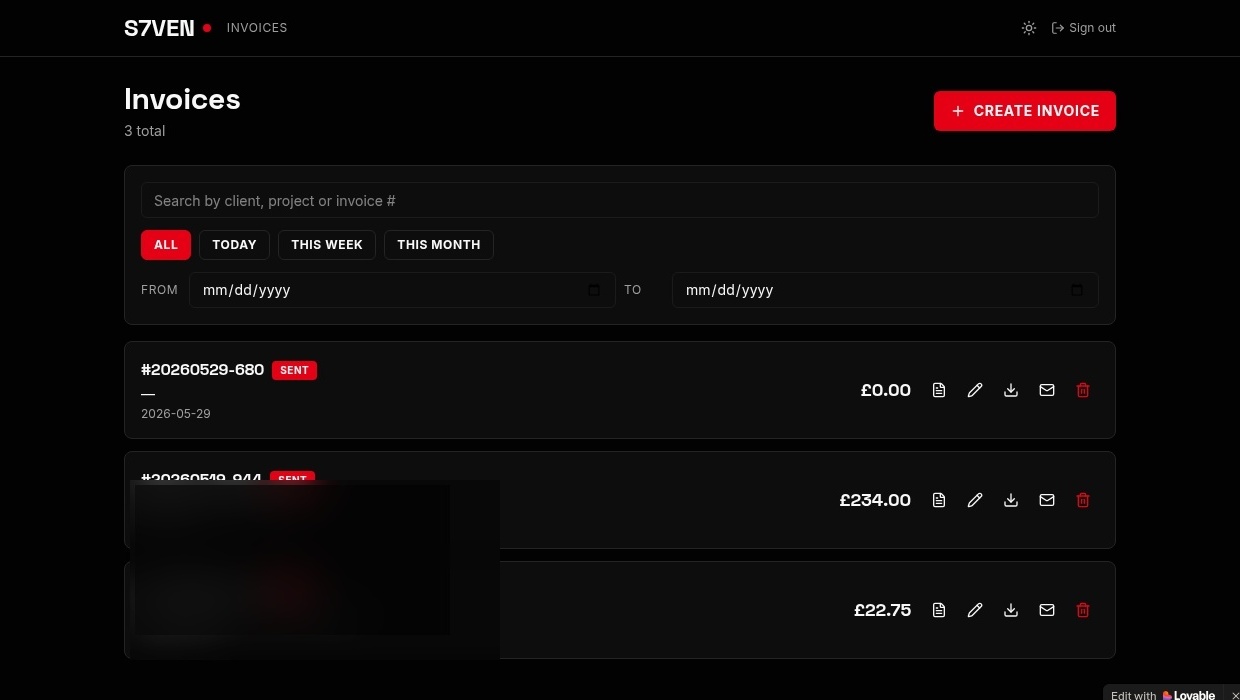Email the £22.75 invoice
Viewport: 1240px width, 700px height.
coord(1047,610)
